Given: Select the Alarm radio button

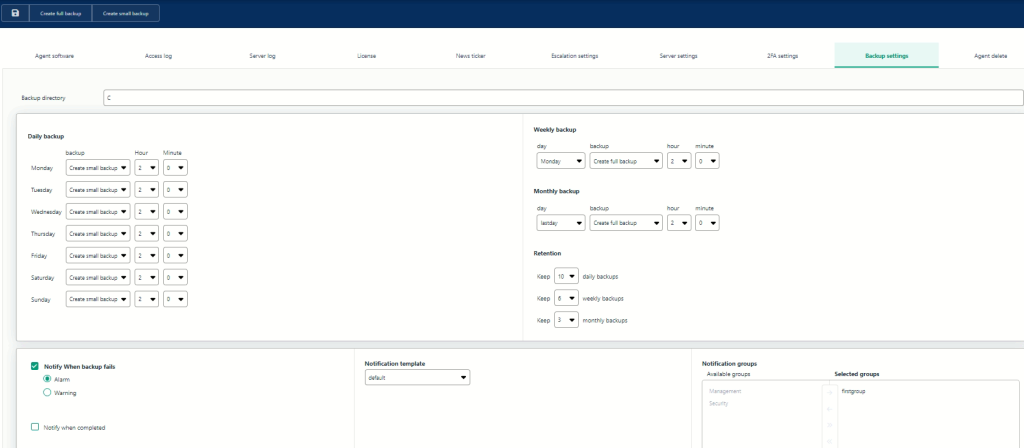Looking at the screenshot, I should click(x=47, y=379).
